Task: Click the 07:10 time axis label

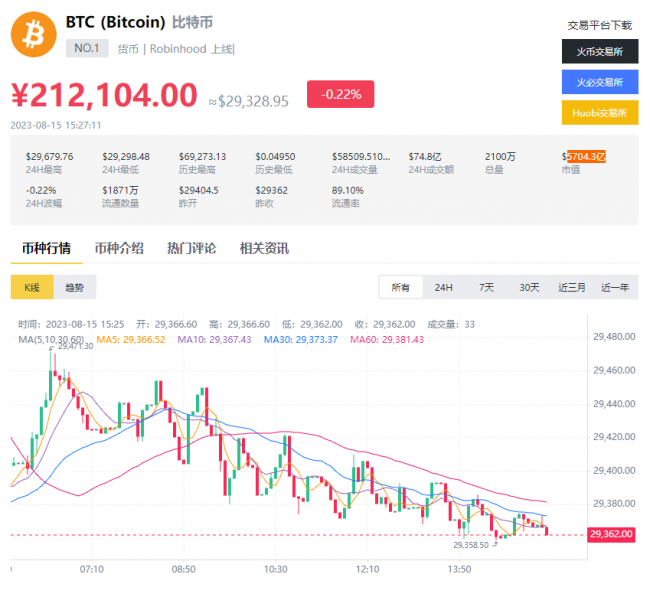Action: [x=92, y=569]
